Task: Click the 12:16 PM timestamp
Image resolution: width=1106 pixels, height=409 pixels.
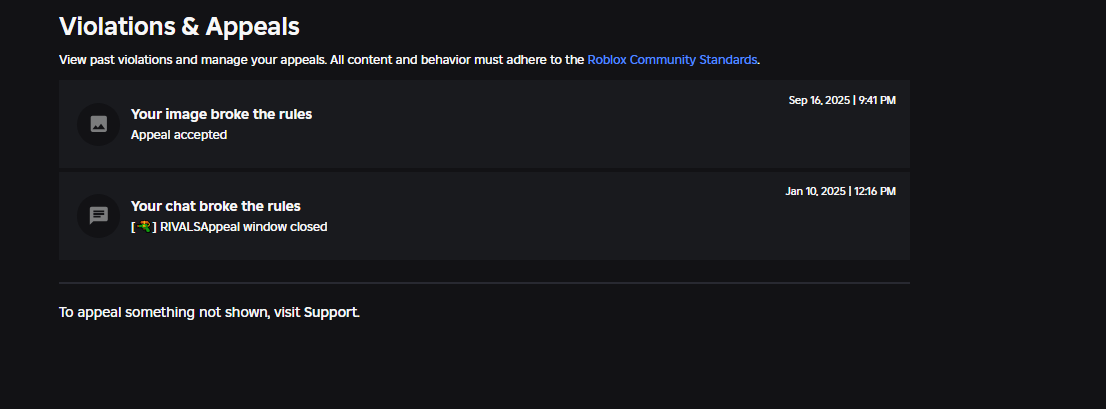Action: 875,191
